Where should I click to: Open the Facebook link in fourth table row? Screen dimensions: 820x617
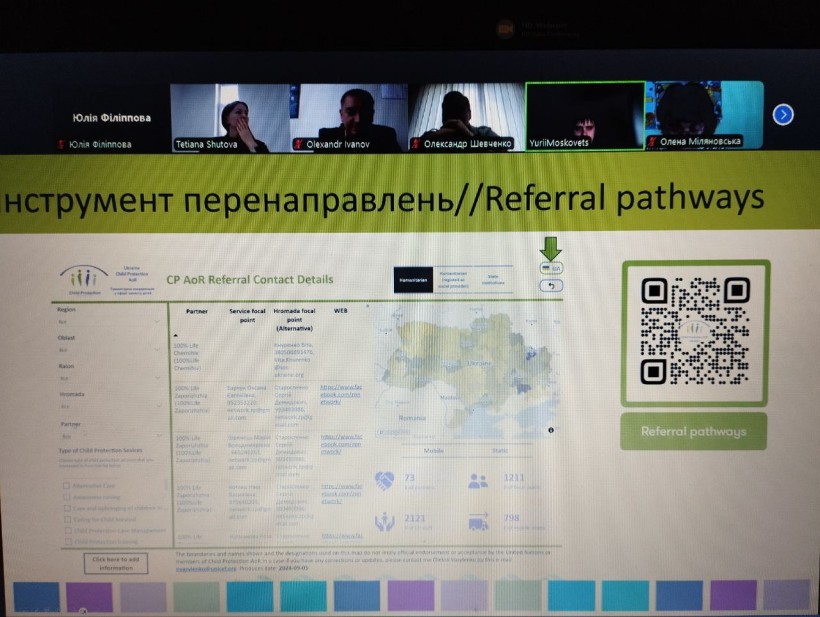point(342,493)
